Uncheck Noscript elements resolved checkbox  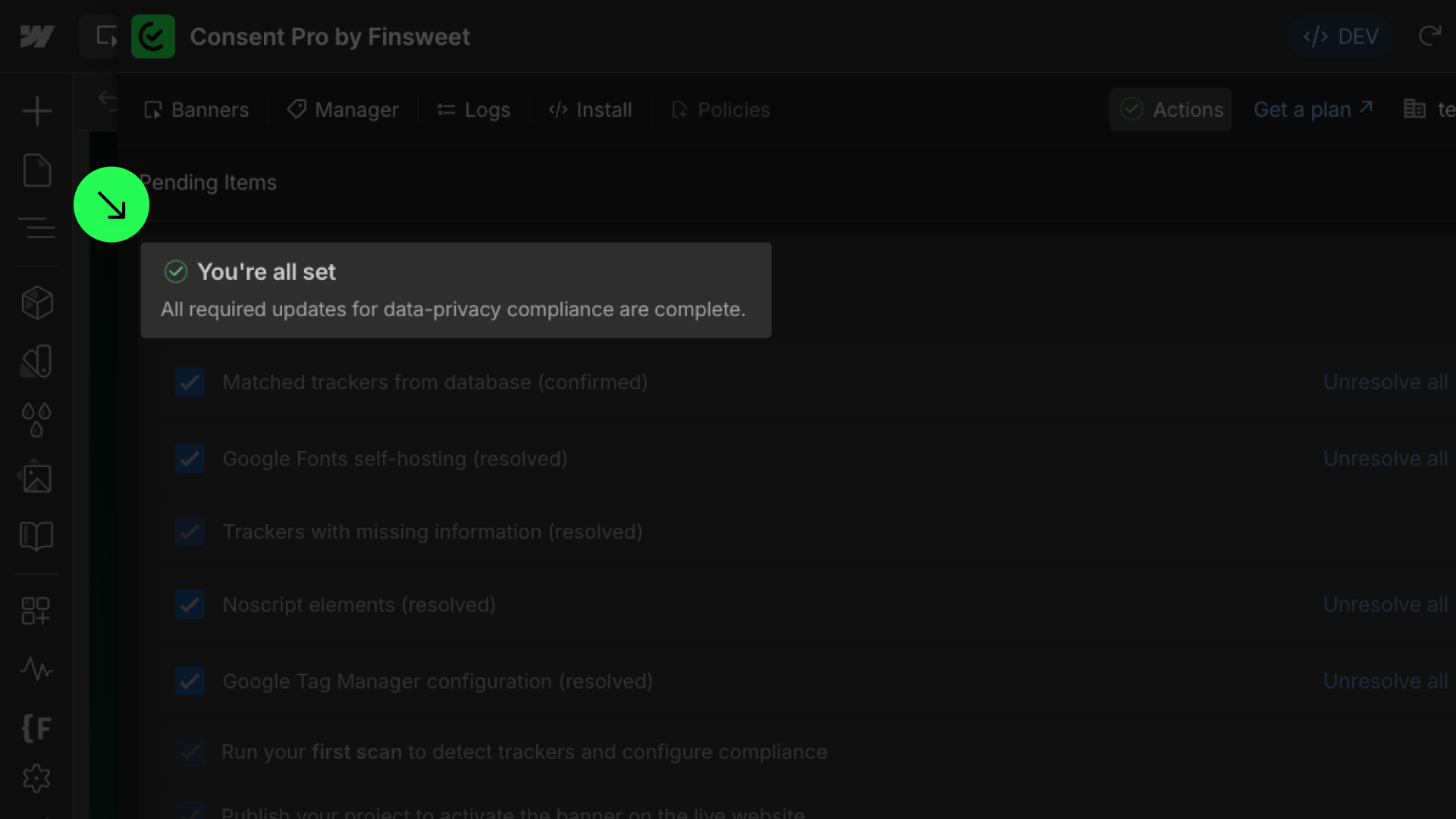point(190,605)
